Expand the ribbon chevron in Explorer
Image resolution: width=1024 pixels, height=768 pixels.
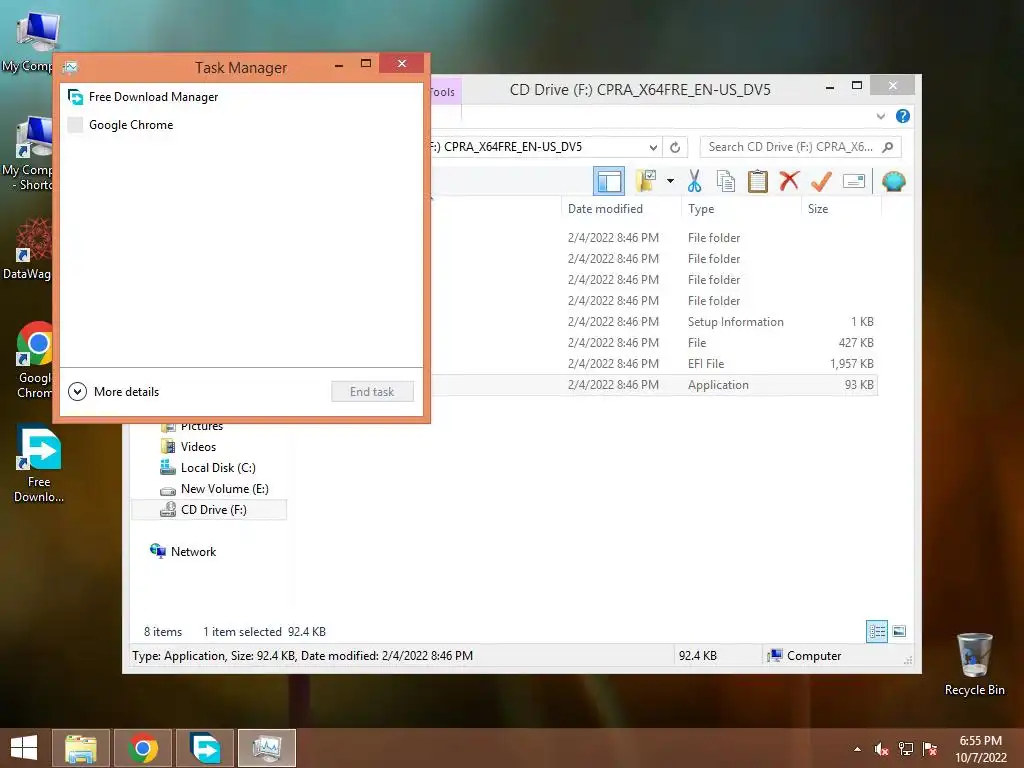881,116
